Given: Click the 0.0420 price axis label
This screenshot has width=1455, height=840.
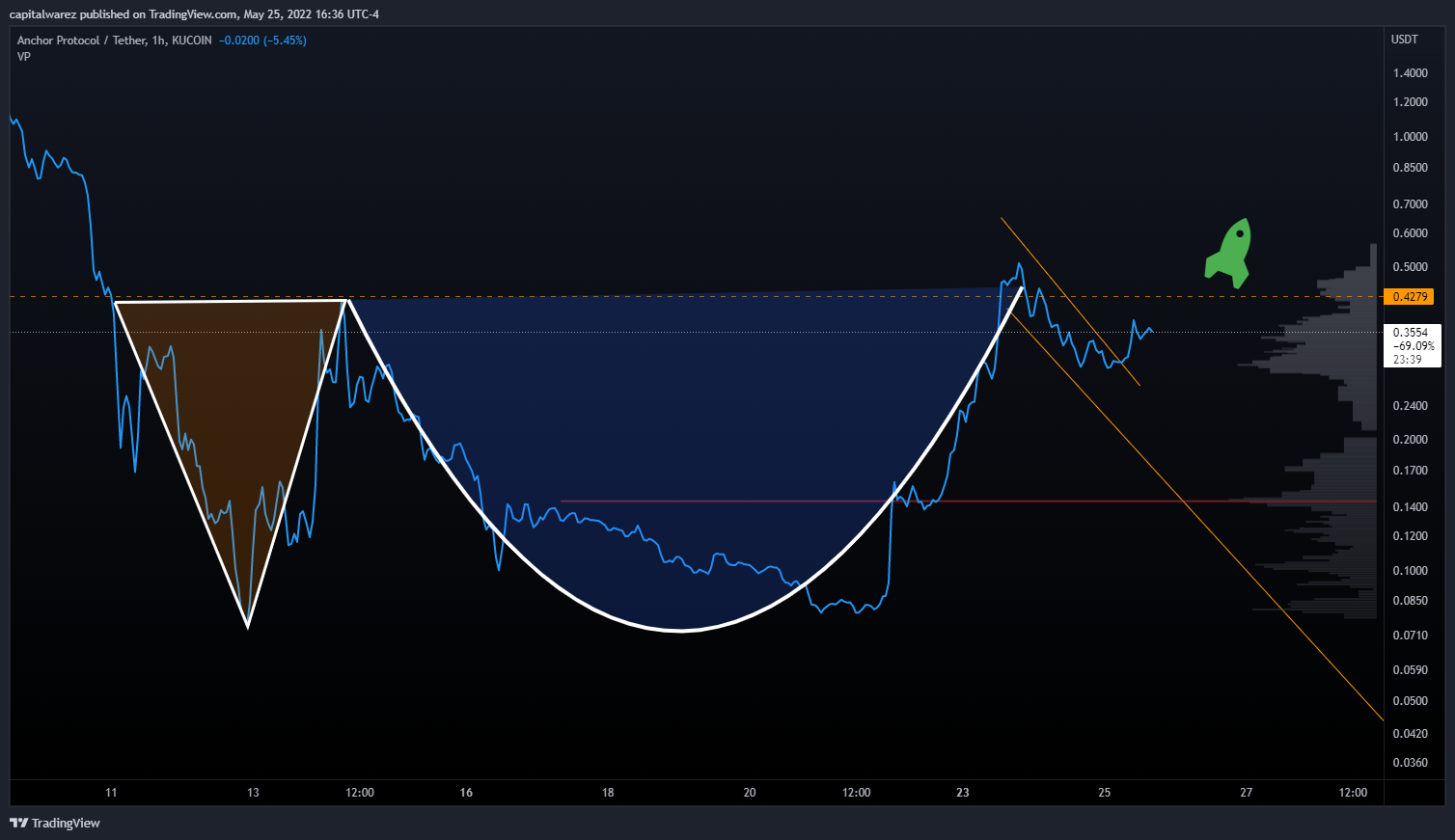Looking at the screenshot, I should 1411,734.
